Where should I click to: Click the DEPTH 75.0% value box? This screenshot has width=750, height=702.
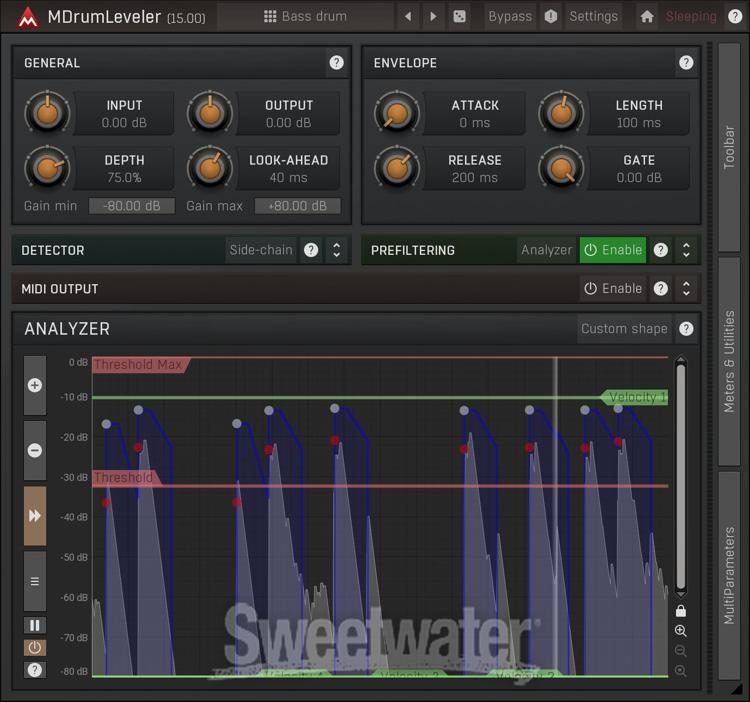(x=124, y=169)
